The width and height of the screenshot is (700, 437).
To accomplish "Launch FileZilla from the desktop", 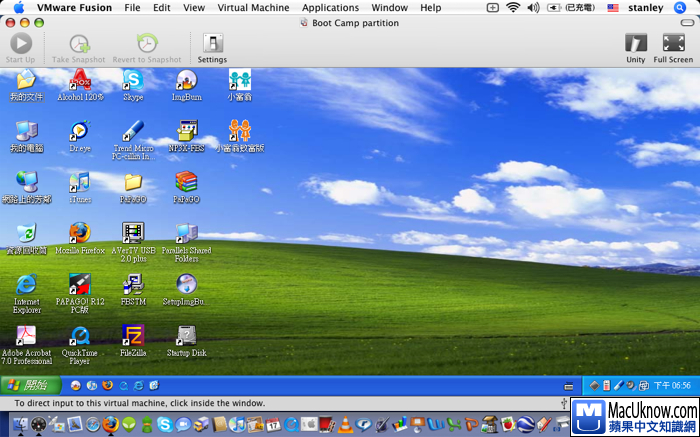I will pos(133,338).
